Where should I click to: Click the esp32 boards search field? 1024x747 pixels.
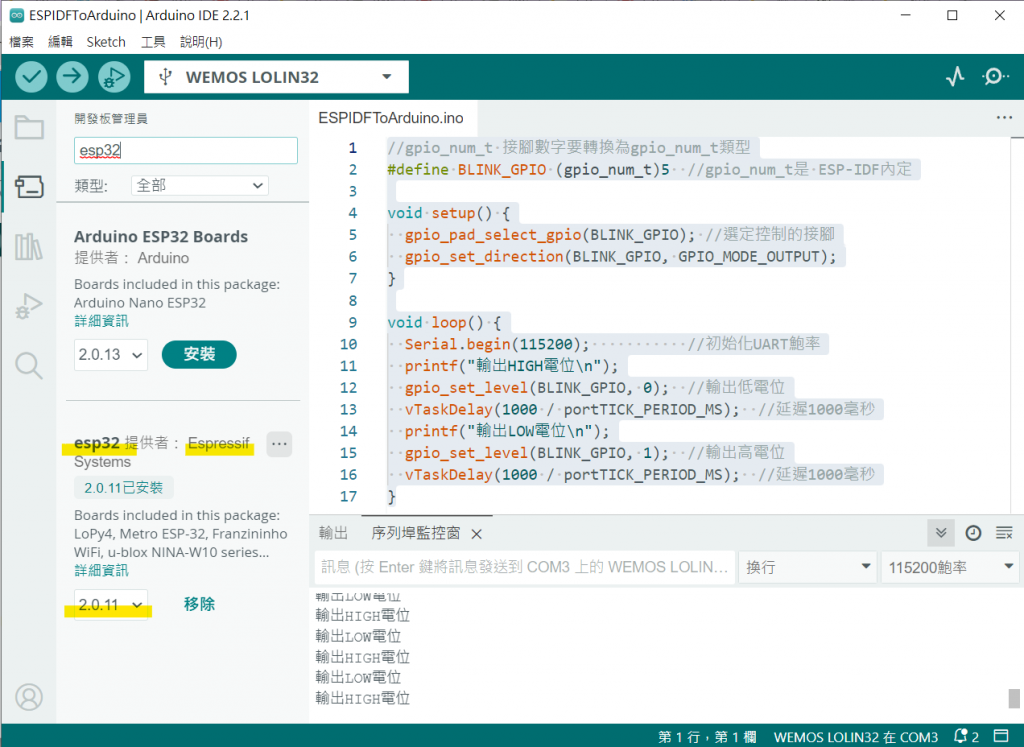186,150
